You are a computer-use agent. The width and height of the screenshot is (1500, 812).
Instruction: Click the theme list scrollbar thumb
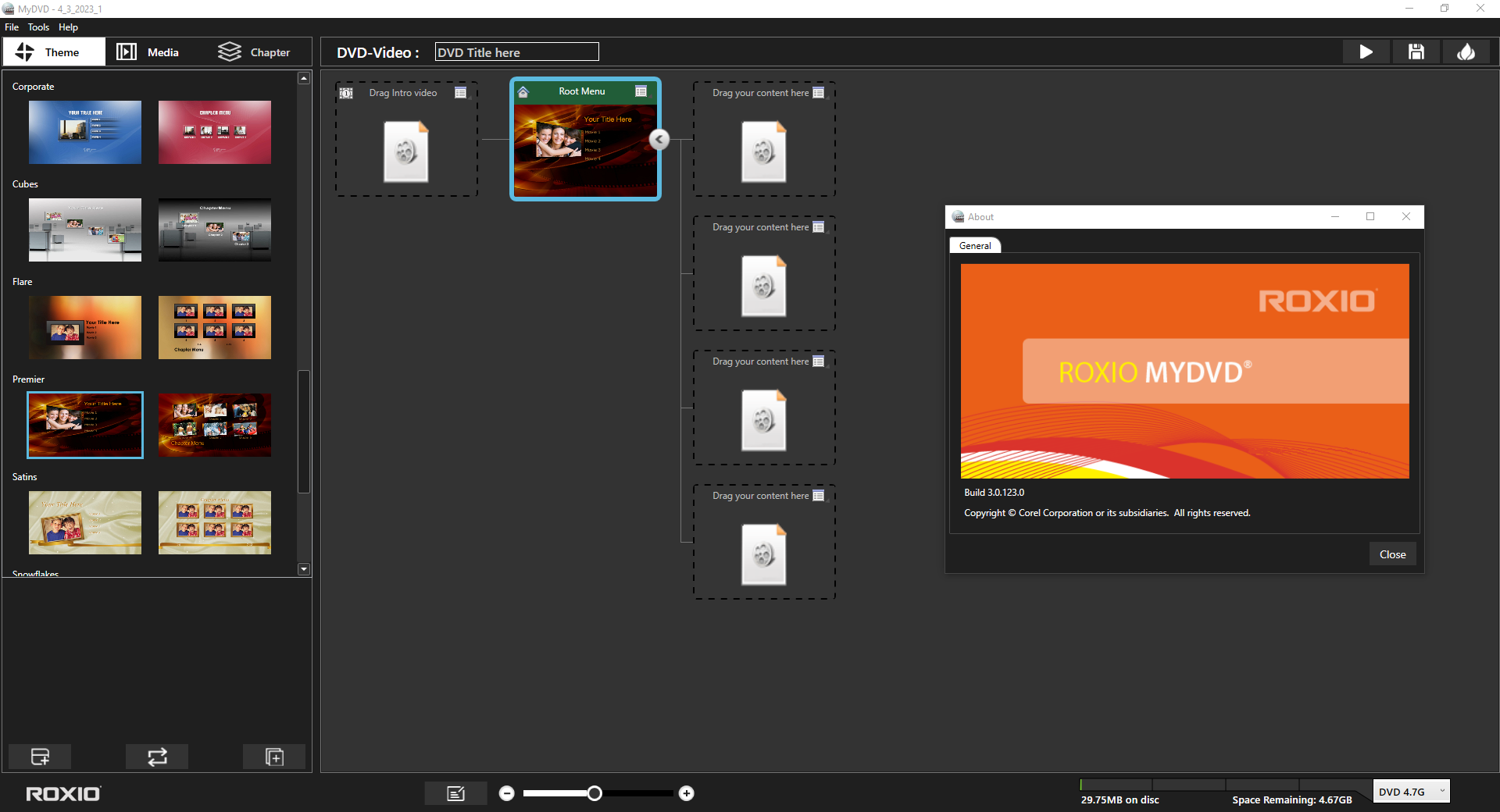coord(304,432)
